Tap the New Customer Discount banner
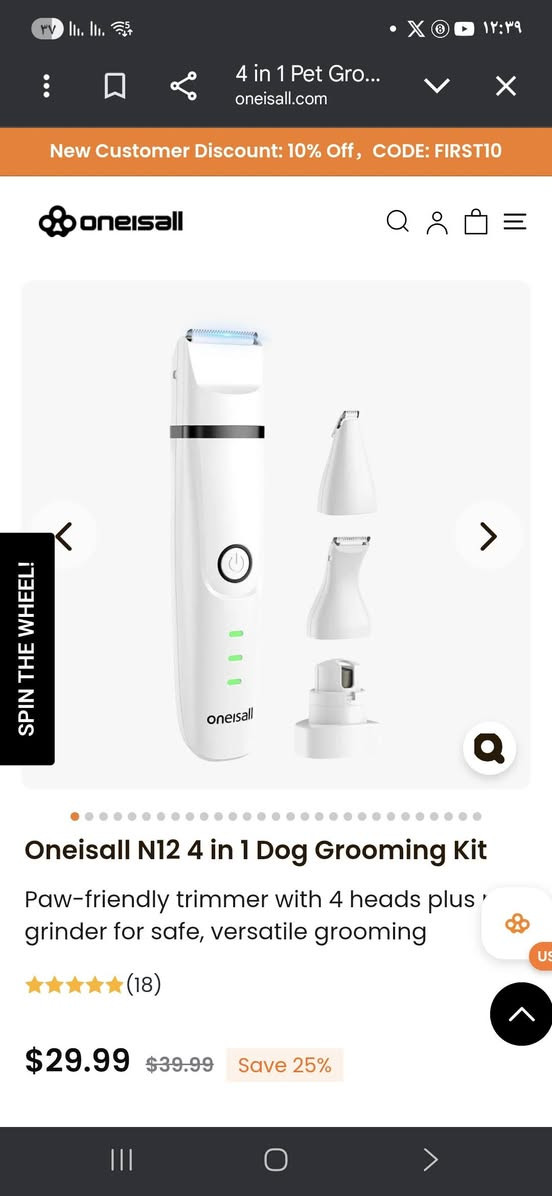The width and height of the screenshot is (552, 1196). tap(276, 151)
